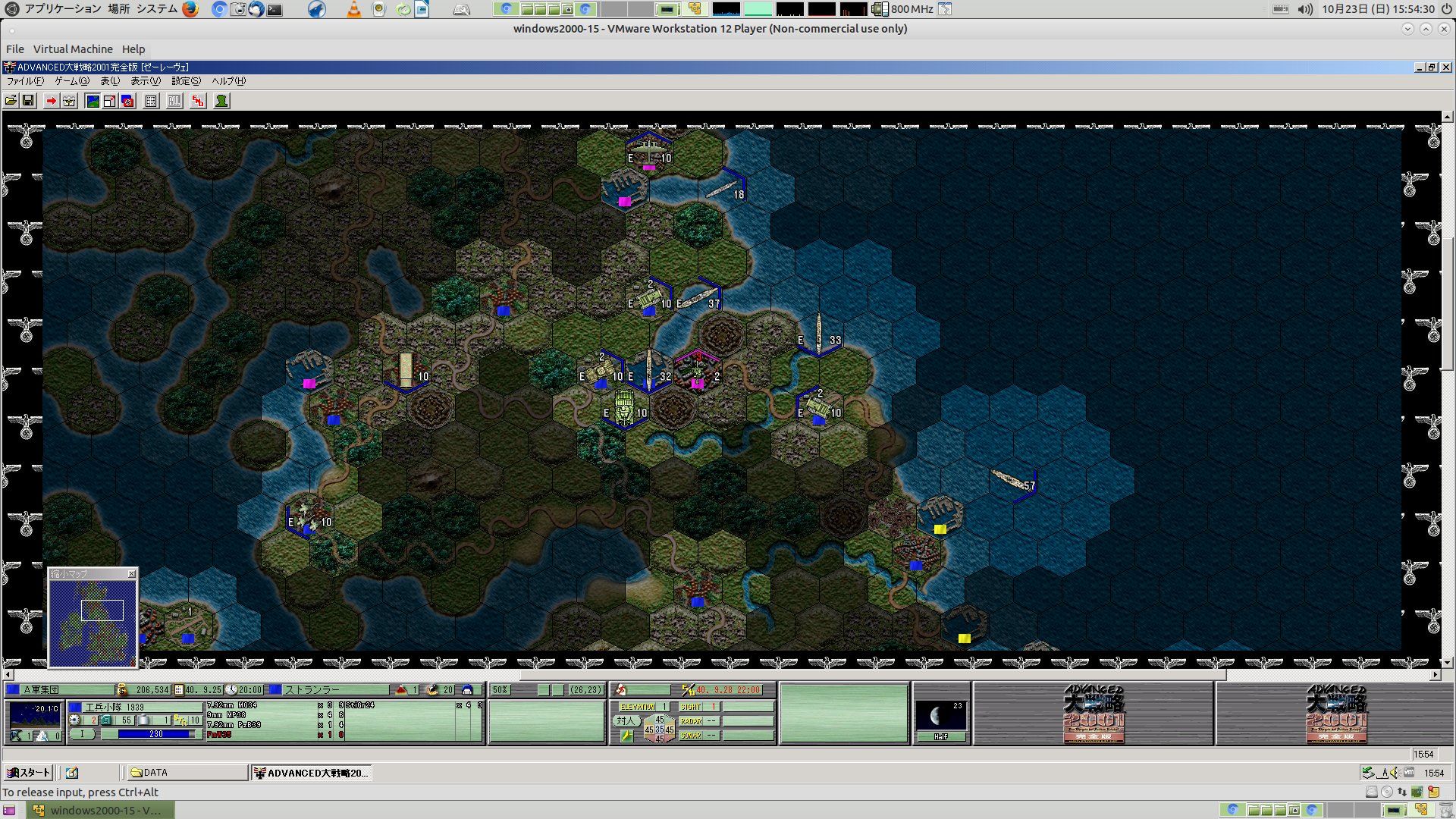Viewport: 1456px width, 819px height.
Task: Open the ヘルプ(H) menu
Action: pos(228,81)
